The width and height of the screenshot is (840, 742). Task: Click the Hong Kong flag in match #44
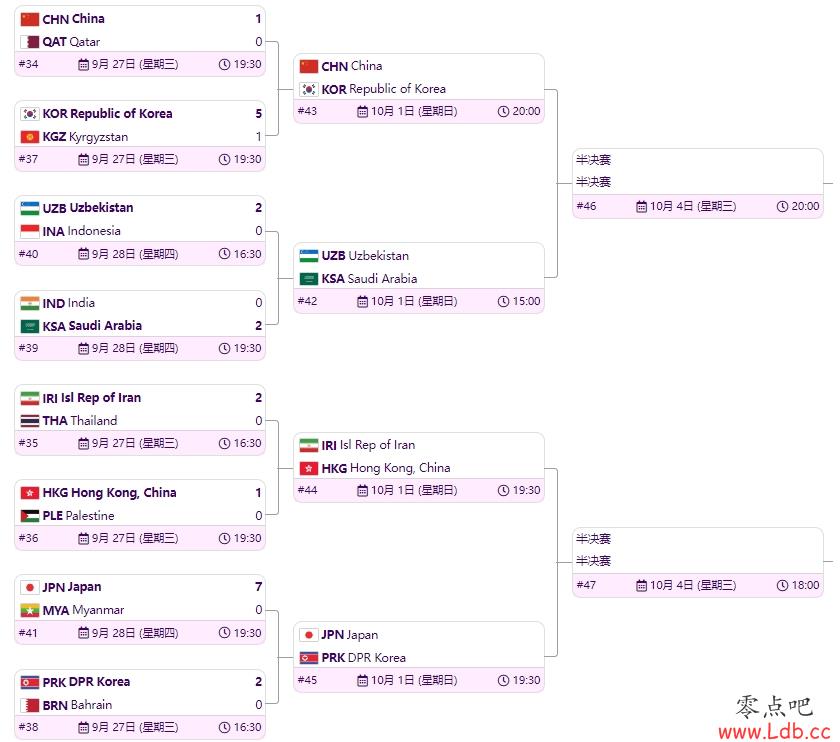(309, 469)
